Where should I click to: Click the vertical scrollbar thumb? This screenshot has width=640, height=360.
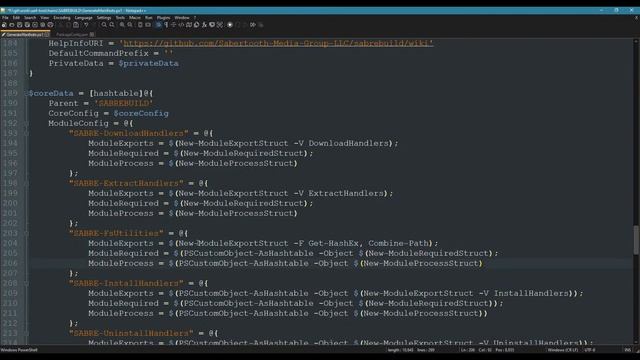636,240
